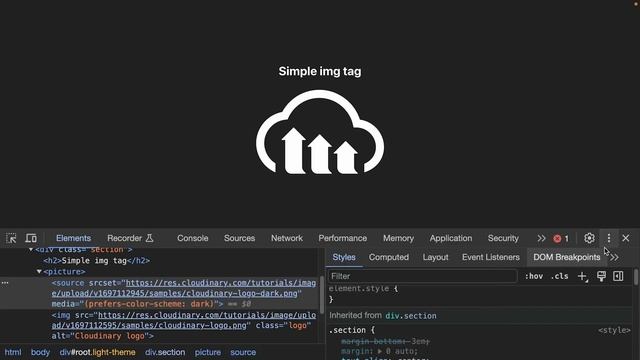Click the red error count indicator

click(x=561, y=238)
